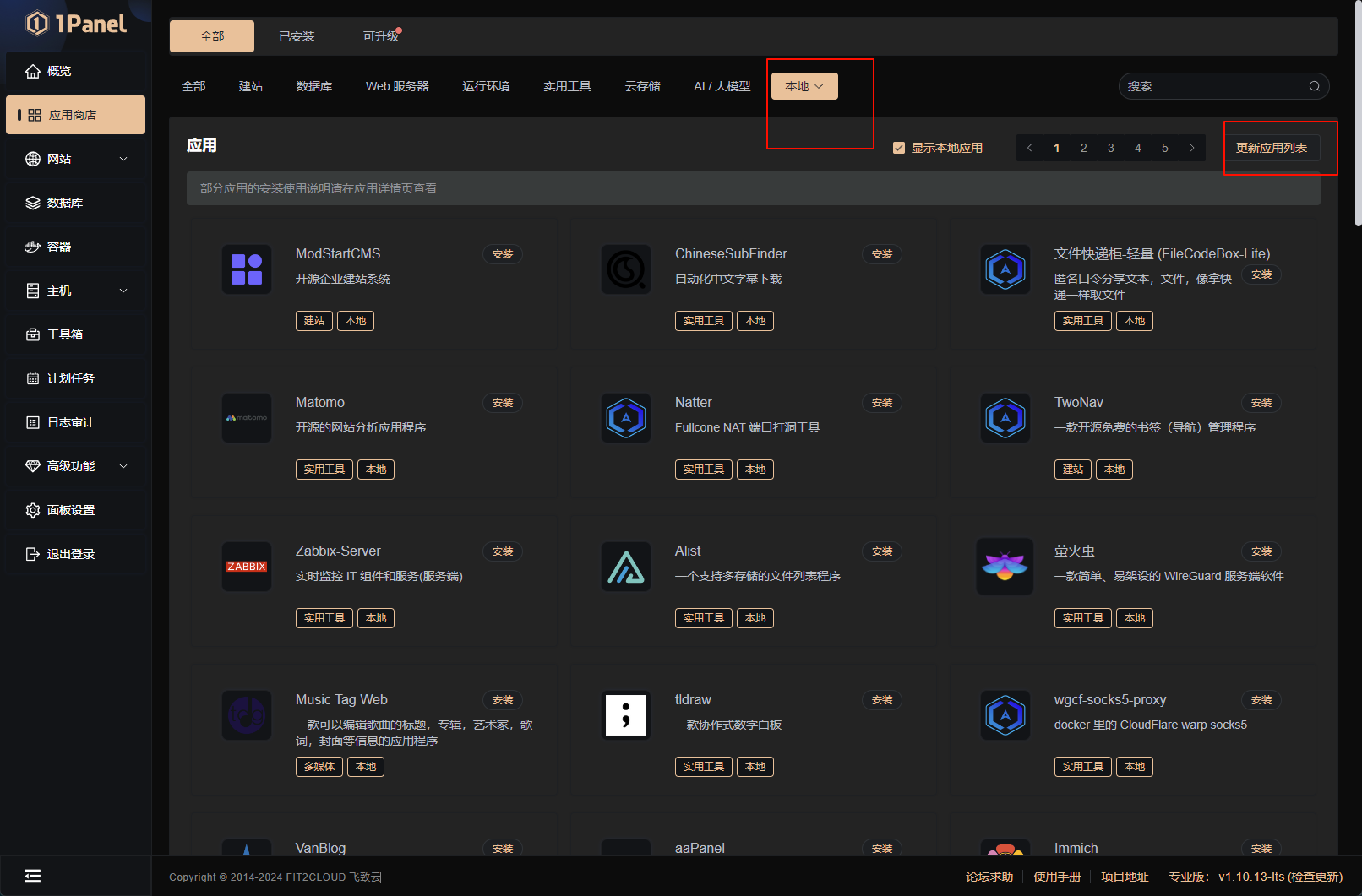Switch to the 可升级 tab

[x=381, y=36]
